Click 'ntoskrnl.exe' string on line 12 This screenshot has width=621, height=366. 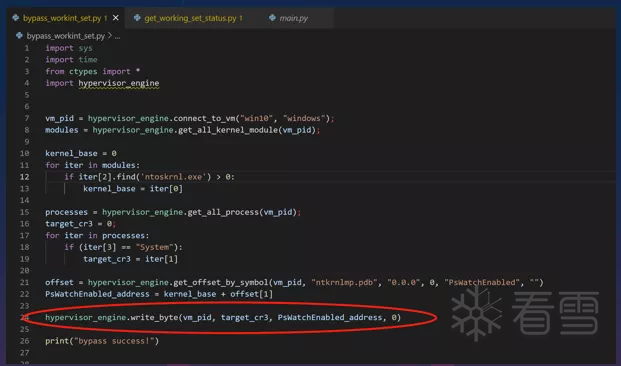pyautogui.click(x=173, y=177)
